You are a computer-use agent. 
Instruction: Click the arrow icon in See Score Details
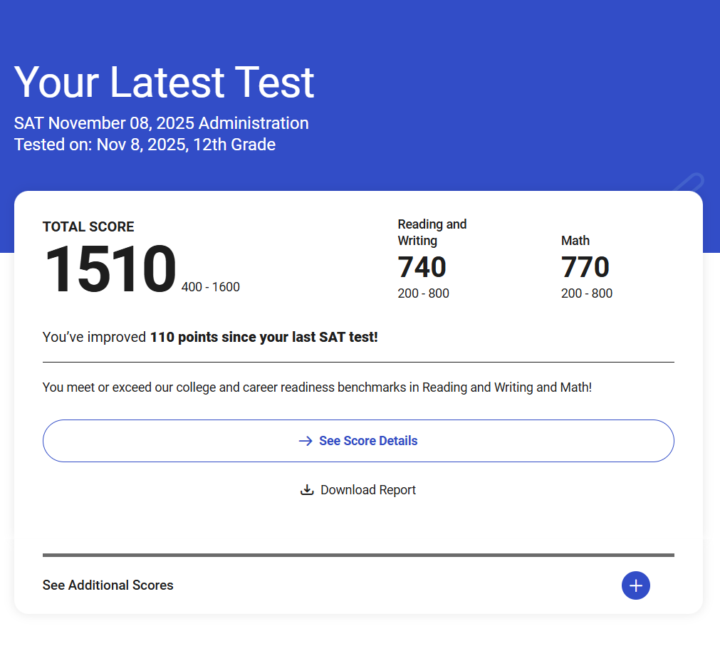(306, 441)
